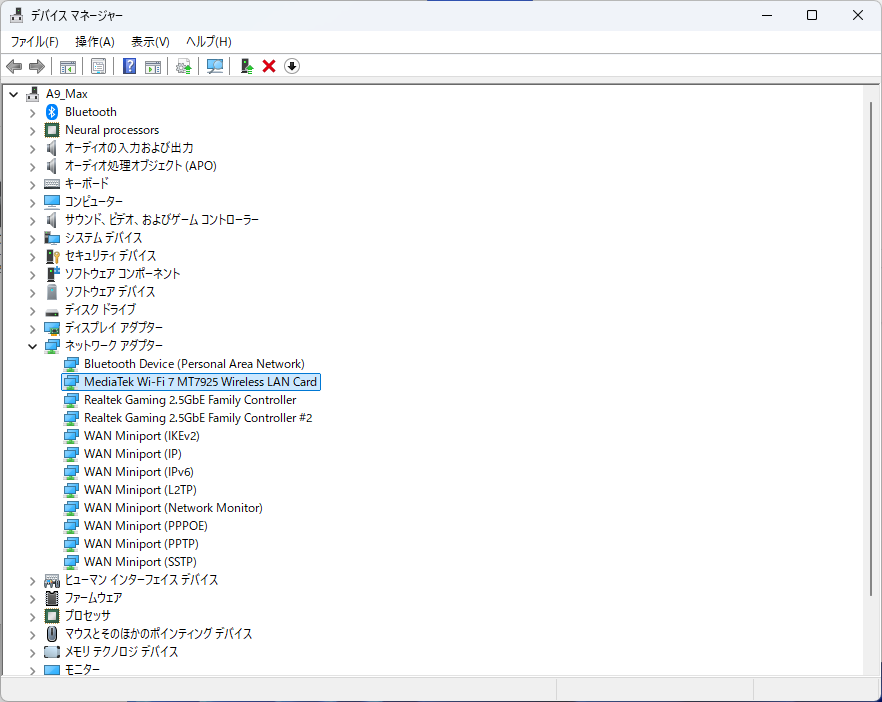Maximize the Device Manager window
The width and height of the screenshot is (882, 702).
pyautogui.click(x=812, y=15)
